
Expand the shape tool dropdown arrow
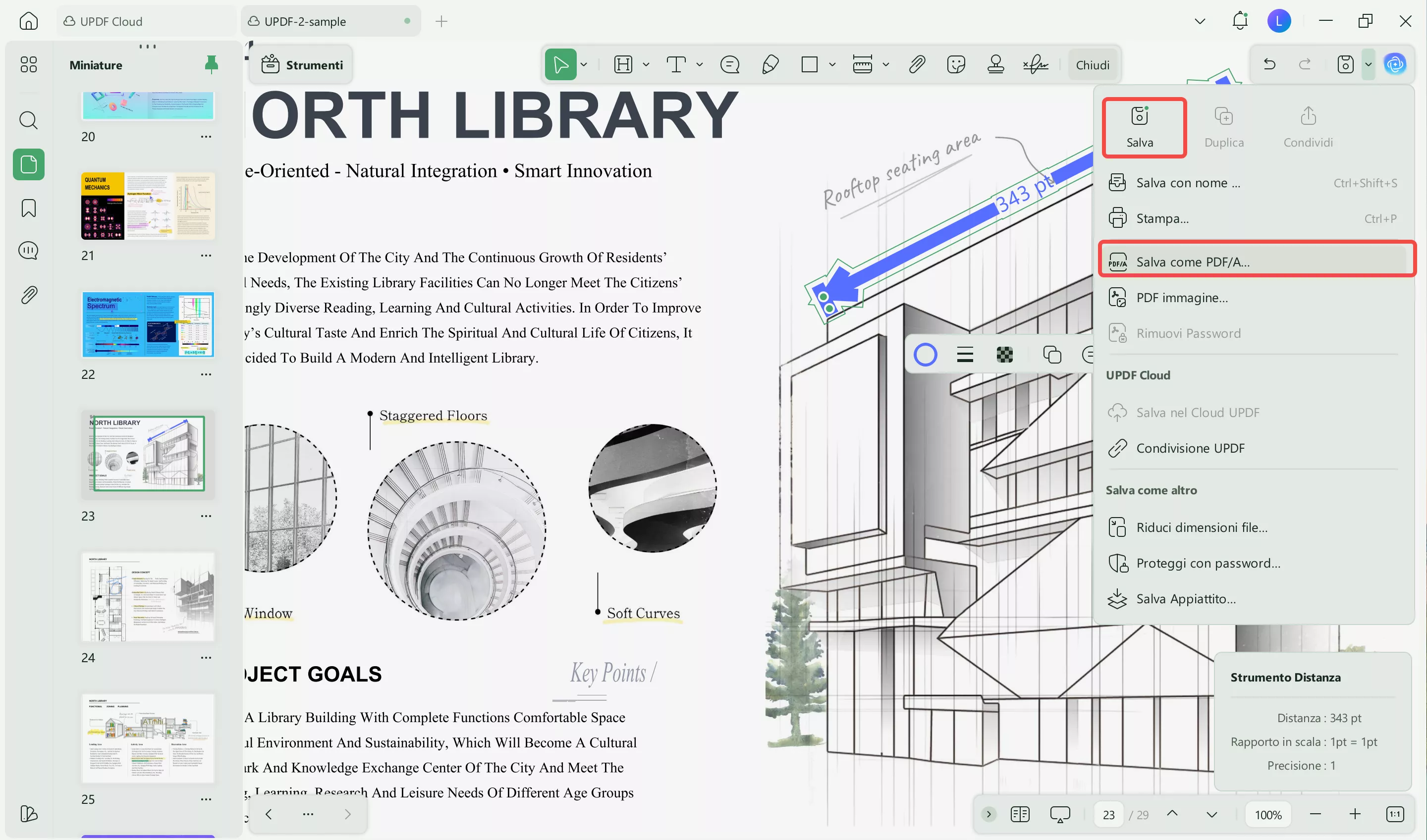(x=832, y=64)
